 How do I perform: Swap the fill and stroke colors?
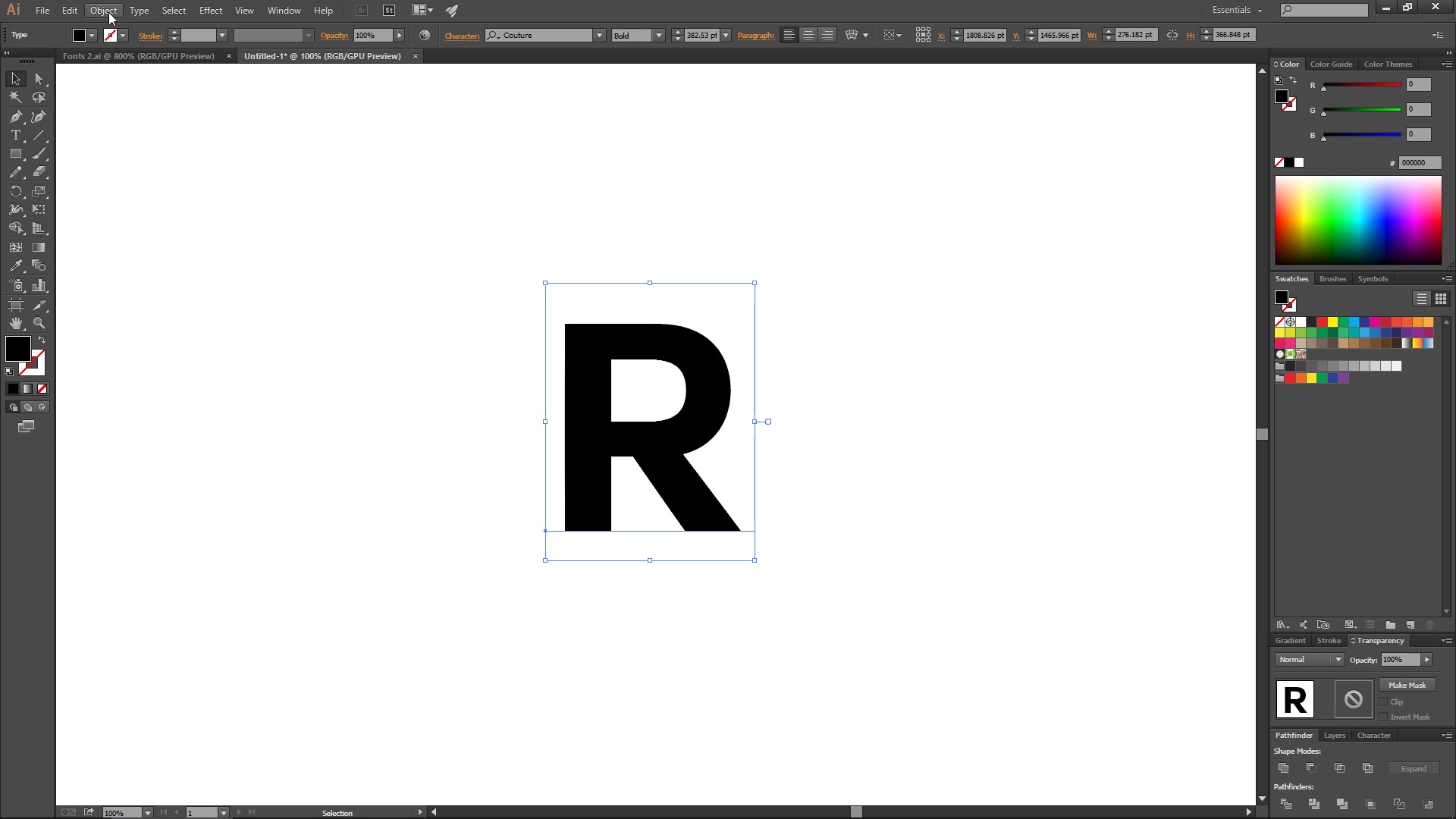coord(40,340)
